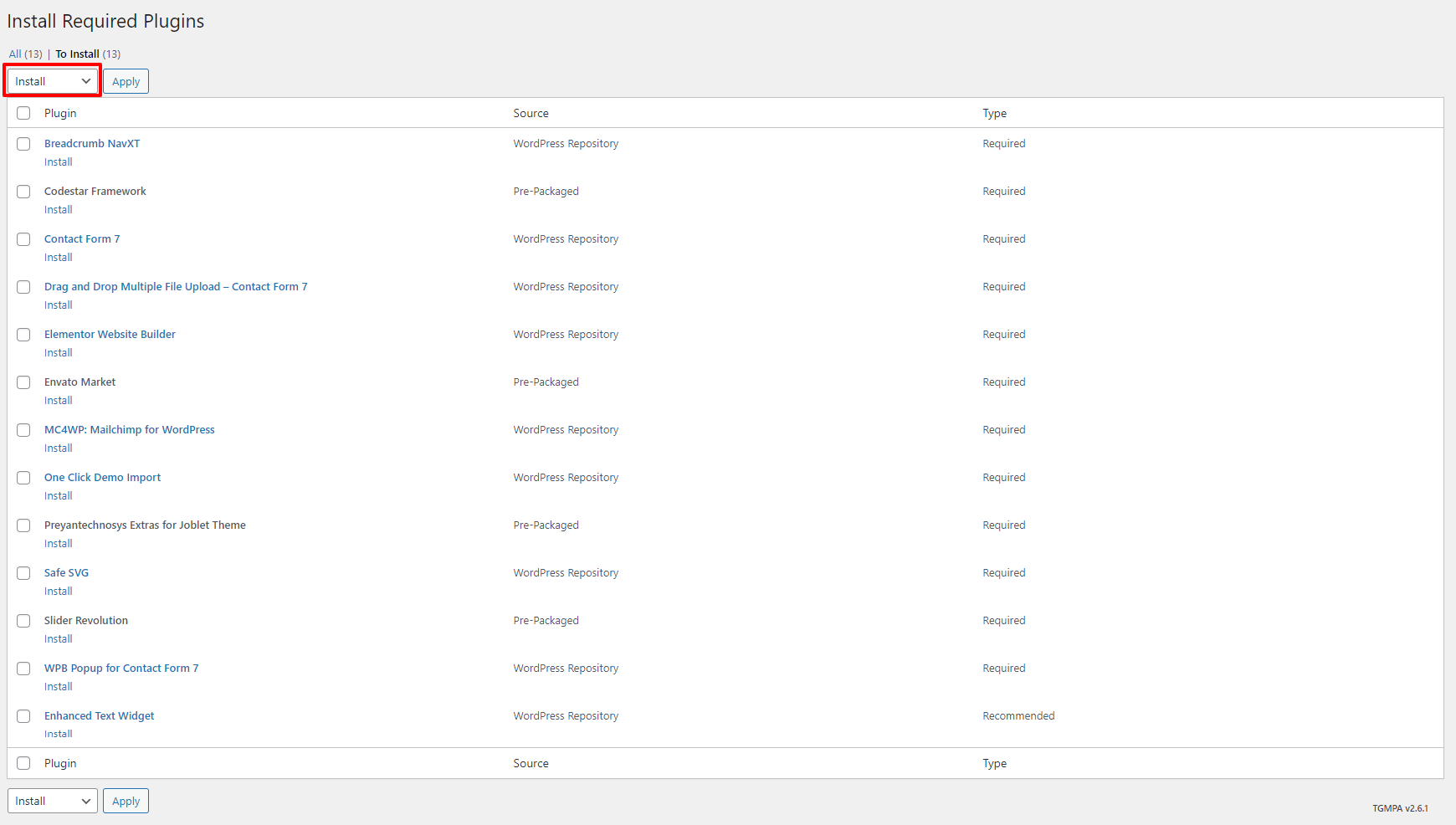Click the Preyantechnosys Extras for Joblet Theme name
1456x825 pixels.
145,525
